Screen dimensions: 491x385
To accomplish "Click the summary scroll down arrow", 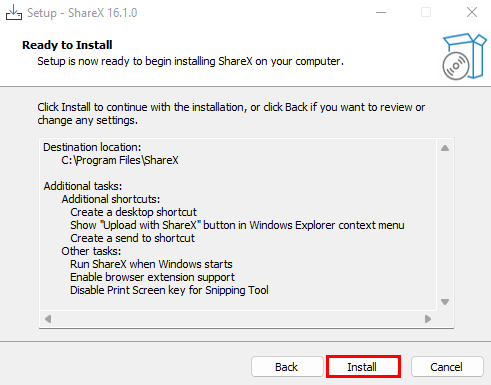I will pos(445,302).
